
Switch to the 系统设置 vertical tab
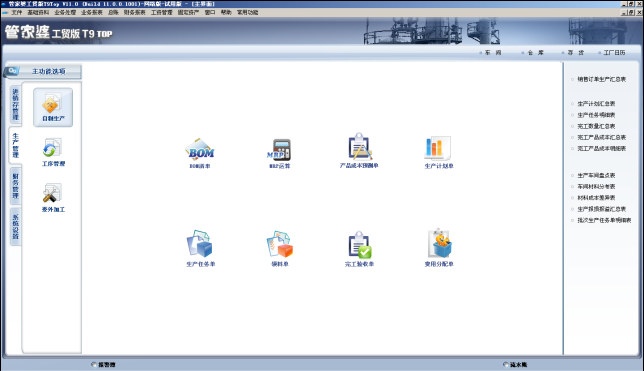(16, 227)
